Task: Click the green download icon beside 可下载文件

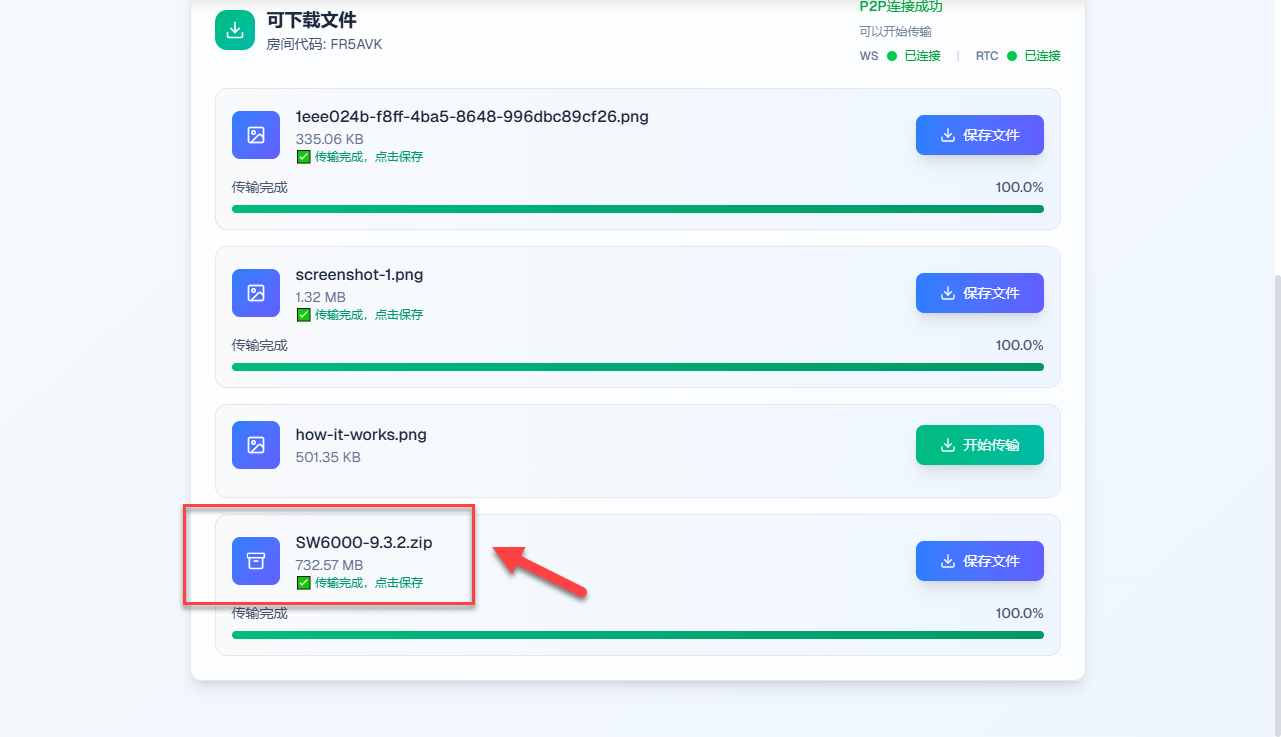Action: 235,30
